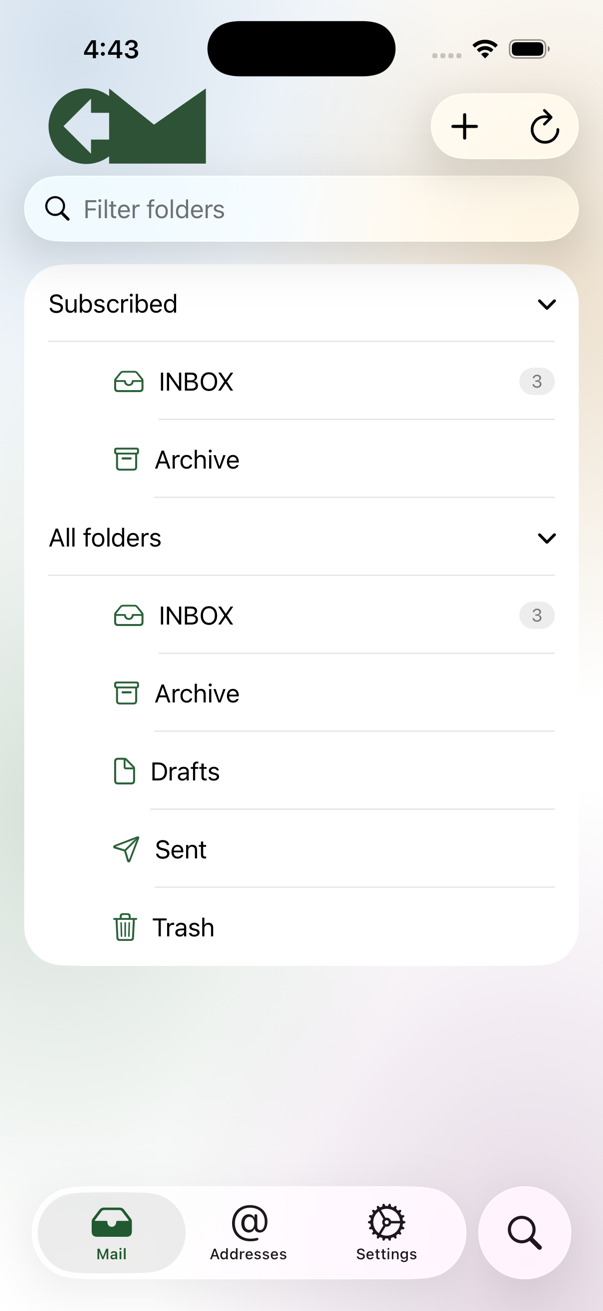
Task: Tap the archive box icon under Subscribed
Action: 126,459
